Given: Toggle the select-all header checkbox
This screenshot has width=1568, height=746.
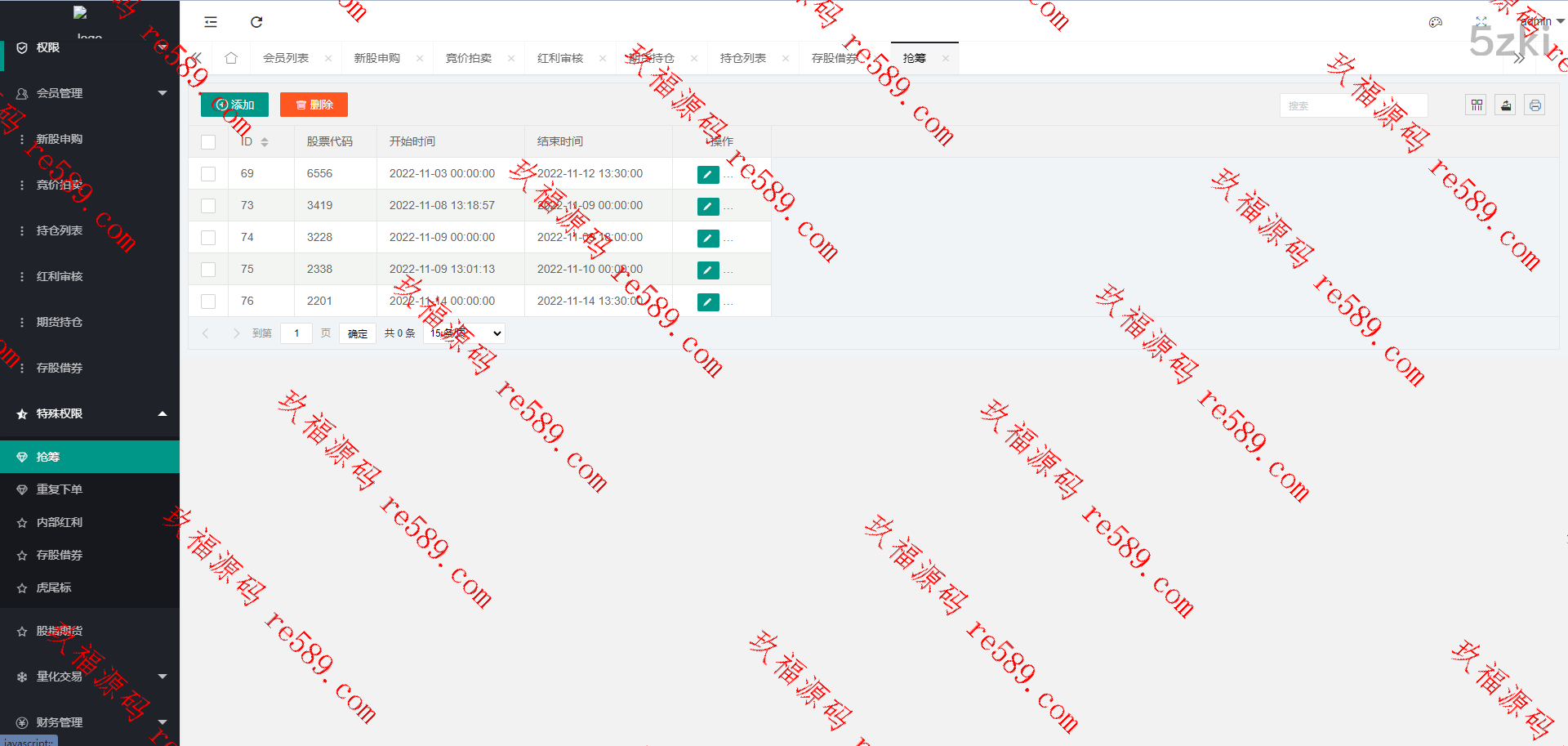Looking at the screenshot, I should click(208, 142).
